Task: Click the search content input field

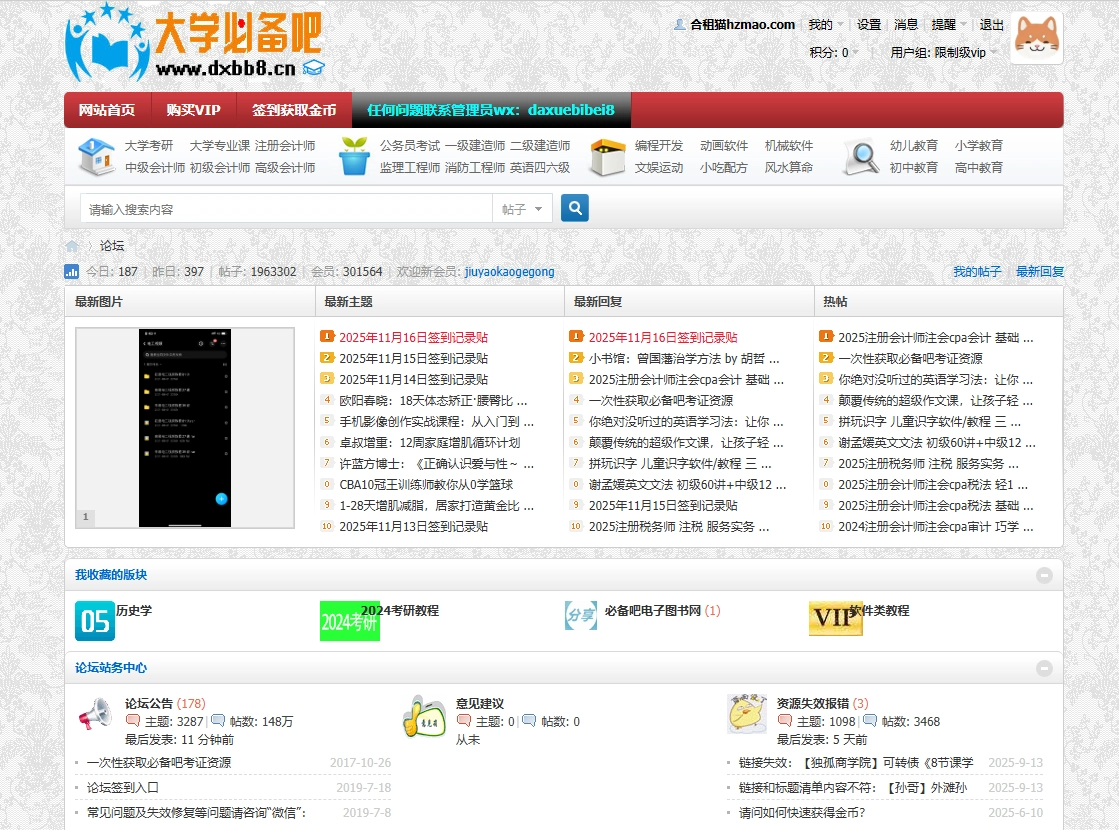Action: (286, 209)
